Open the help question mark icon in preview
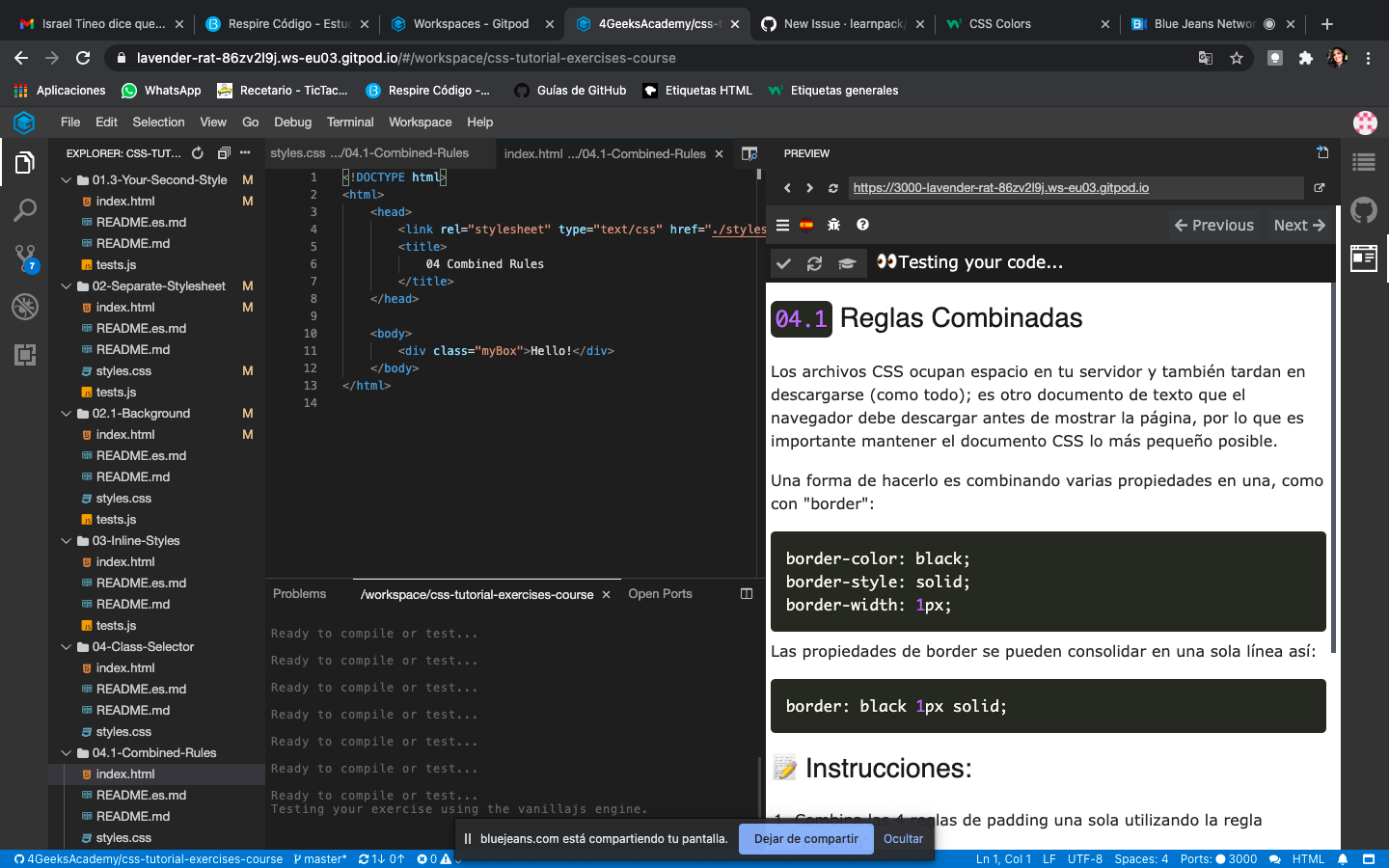This screenshot has height=868, width=1389. 862,225
